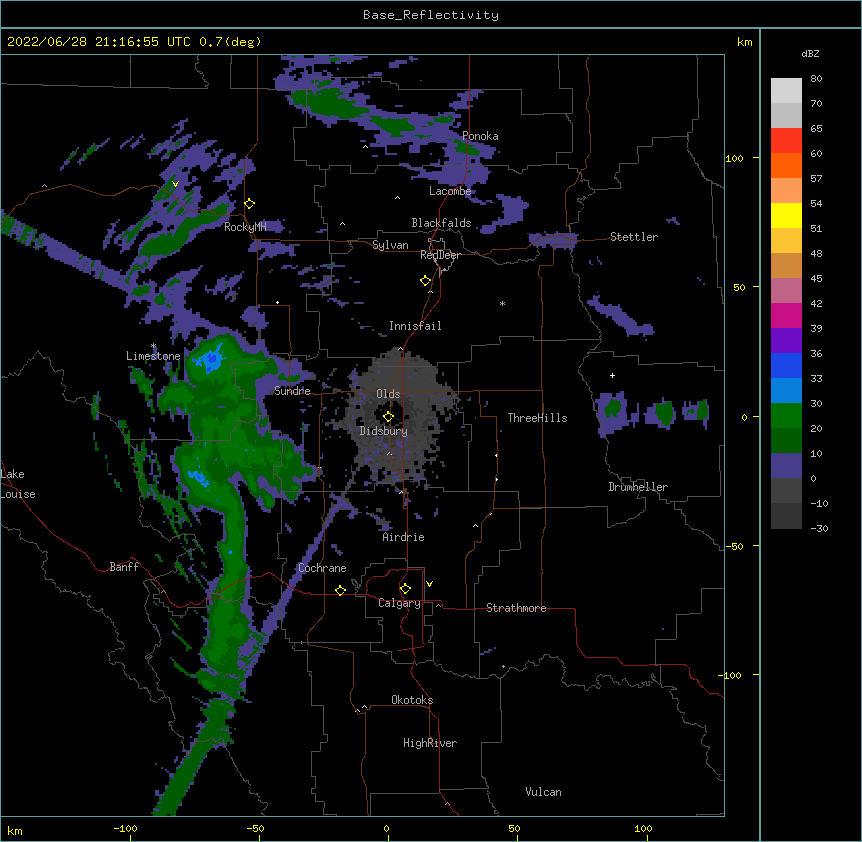Click the HighRiver town label
The image size is (862, 842).
(430, 743)
